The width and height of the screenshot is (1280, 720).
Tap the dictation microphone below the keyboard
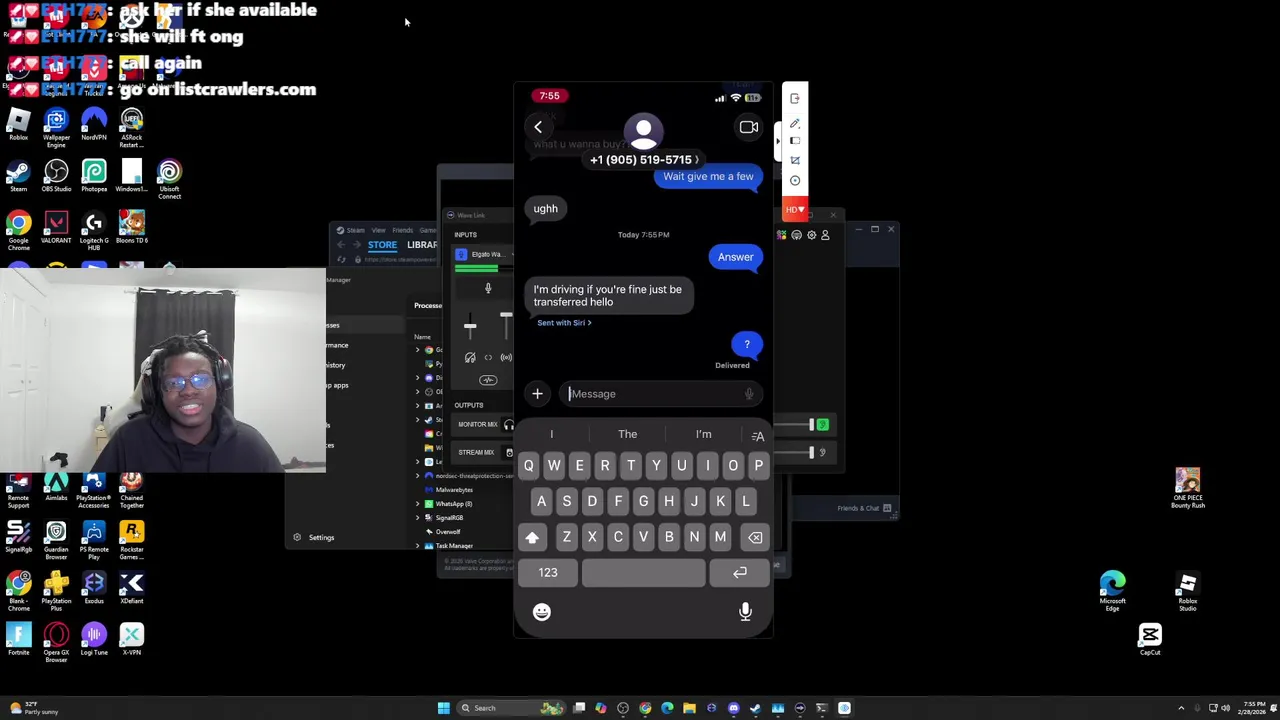745,612
